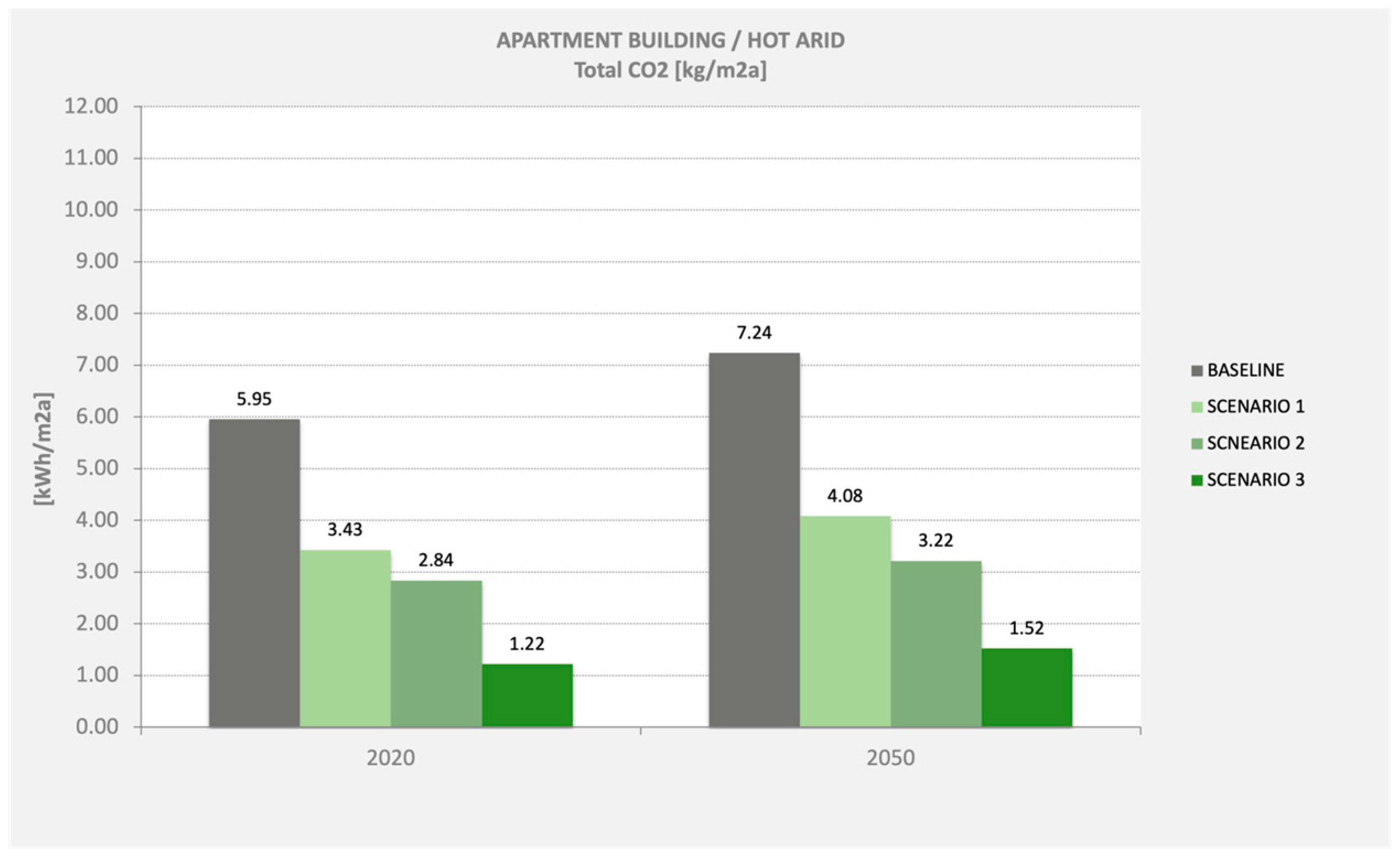Screen dimensions: 1400x858
Task: Click the SCNEARIO 2 legend swatch
Action: 1197,444
